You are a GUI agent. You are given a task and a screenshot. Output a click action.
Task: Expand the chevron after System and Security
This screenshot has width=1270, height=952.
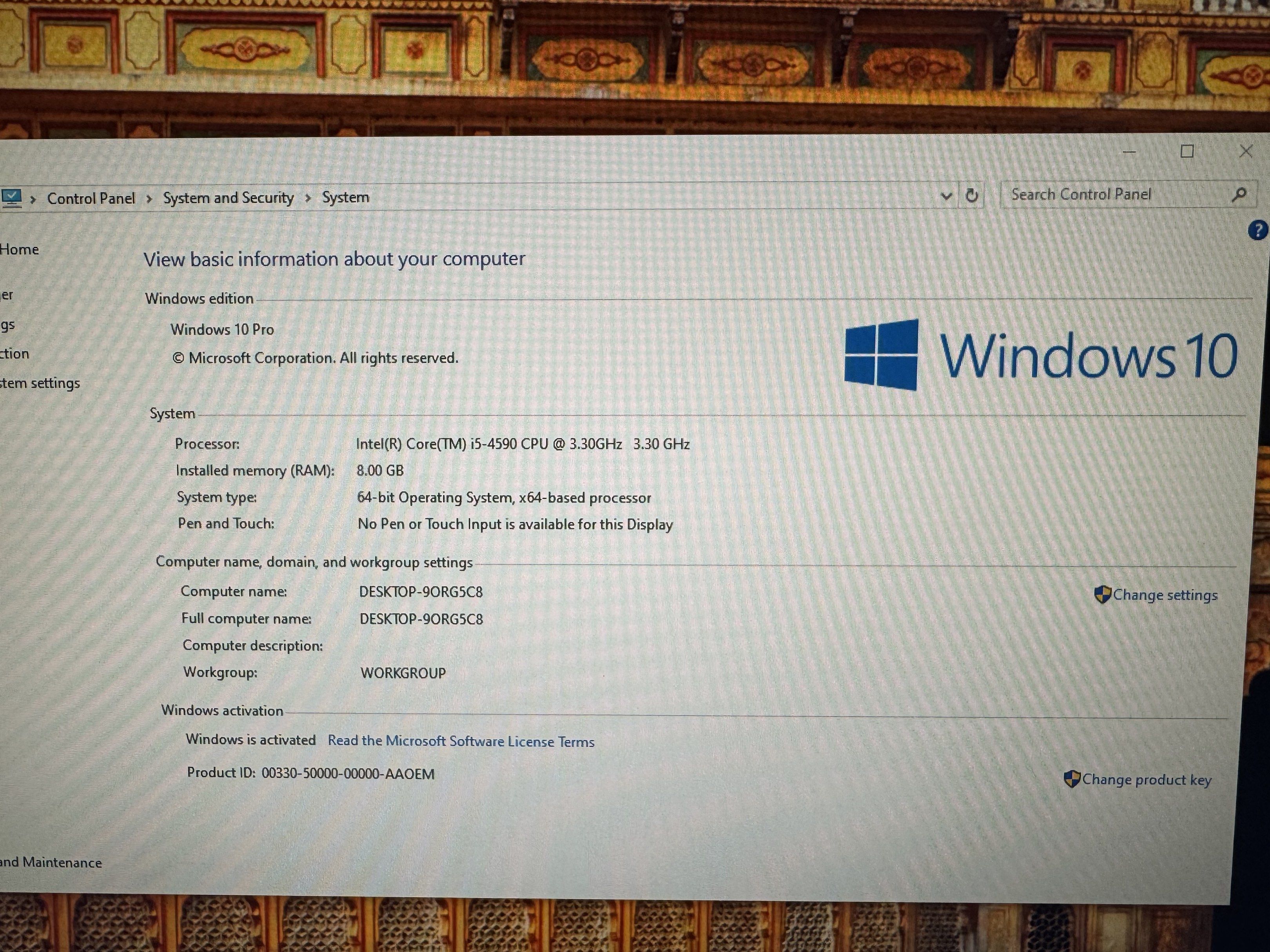308,198
